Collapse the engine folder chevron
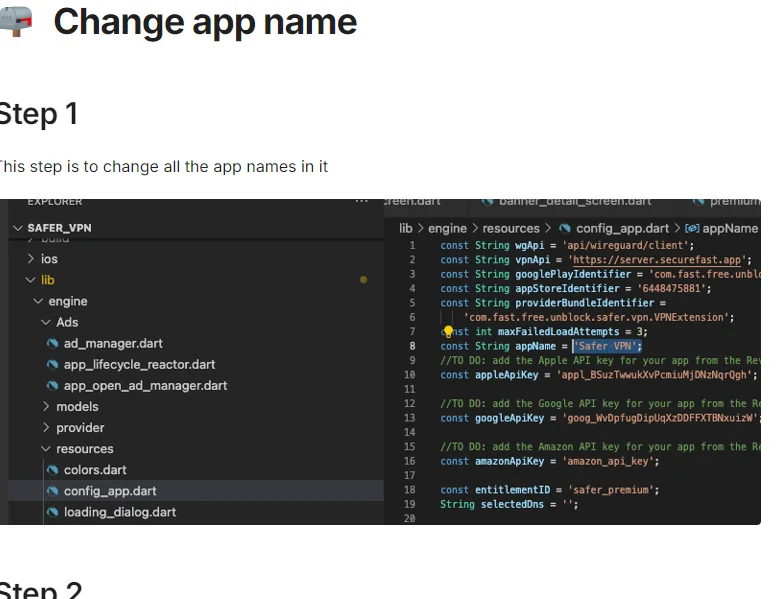Image resolution: width=782 pixels, height=599 pixels. (38, 301)
